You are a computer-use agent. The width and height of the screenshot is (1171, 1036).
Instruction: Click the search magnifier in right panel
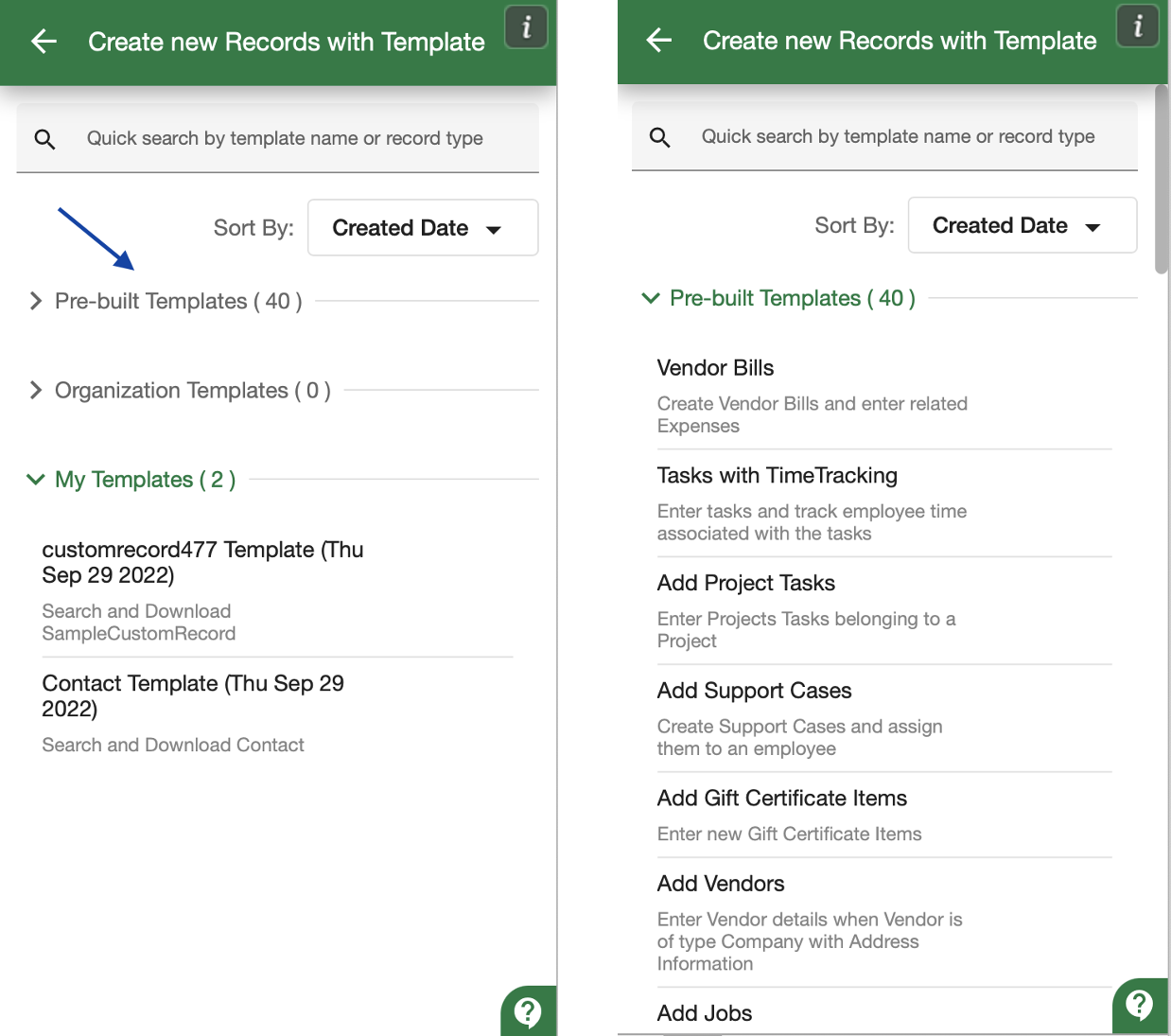point(660,137)
